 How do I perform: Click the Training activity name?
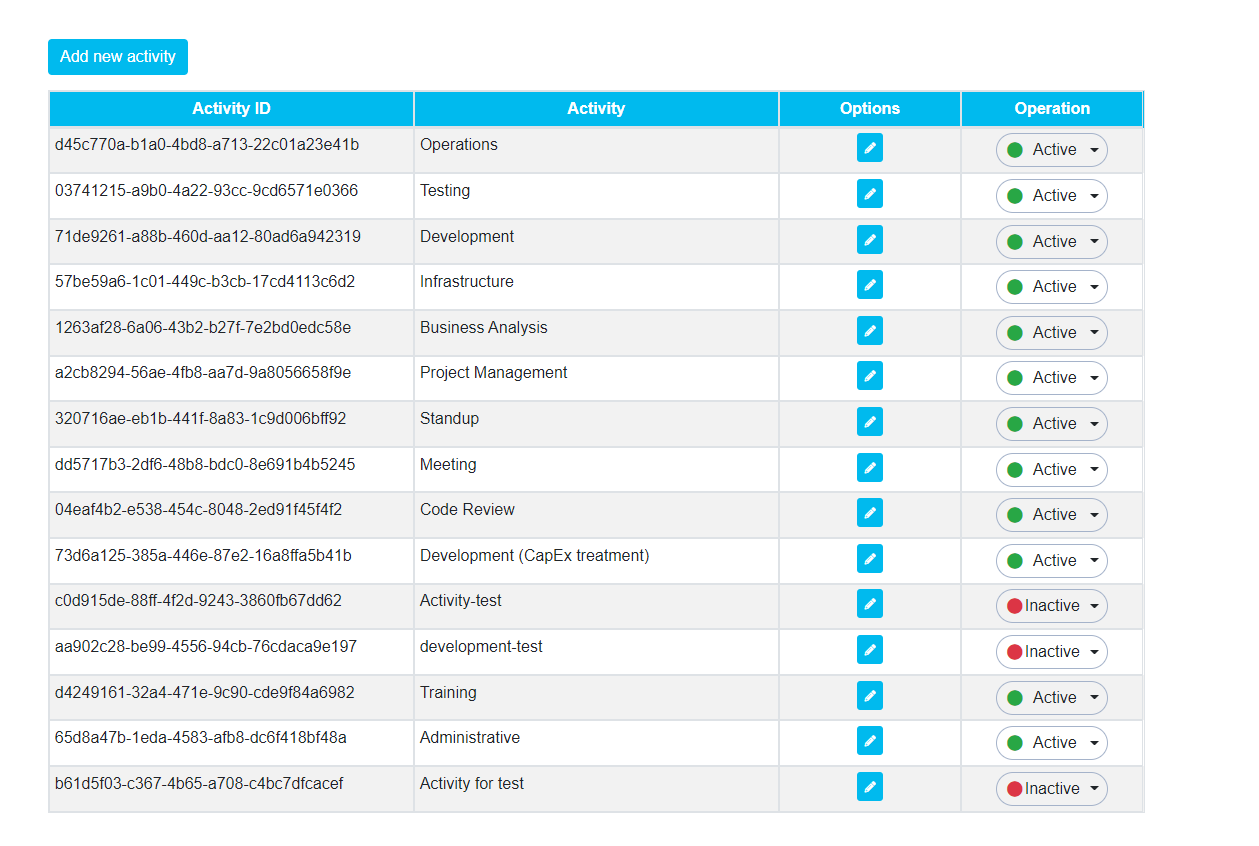(x=448, y=693)
